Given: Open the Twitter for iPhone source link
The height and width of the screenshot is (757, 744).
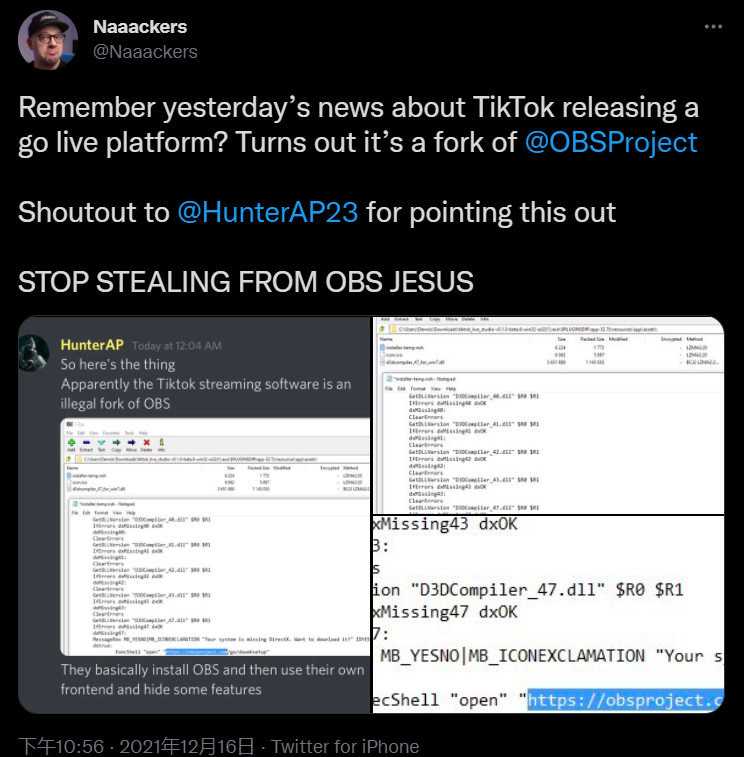Looking at the screenshot, I should click(x=345, y=746).
